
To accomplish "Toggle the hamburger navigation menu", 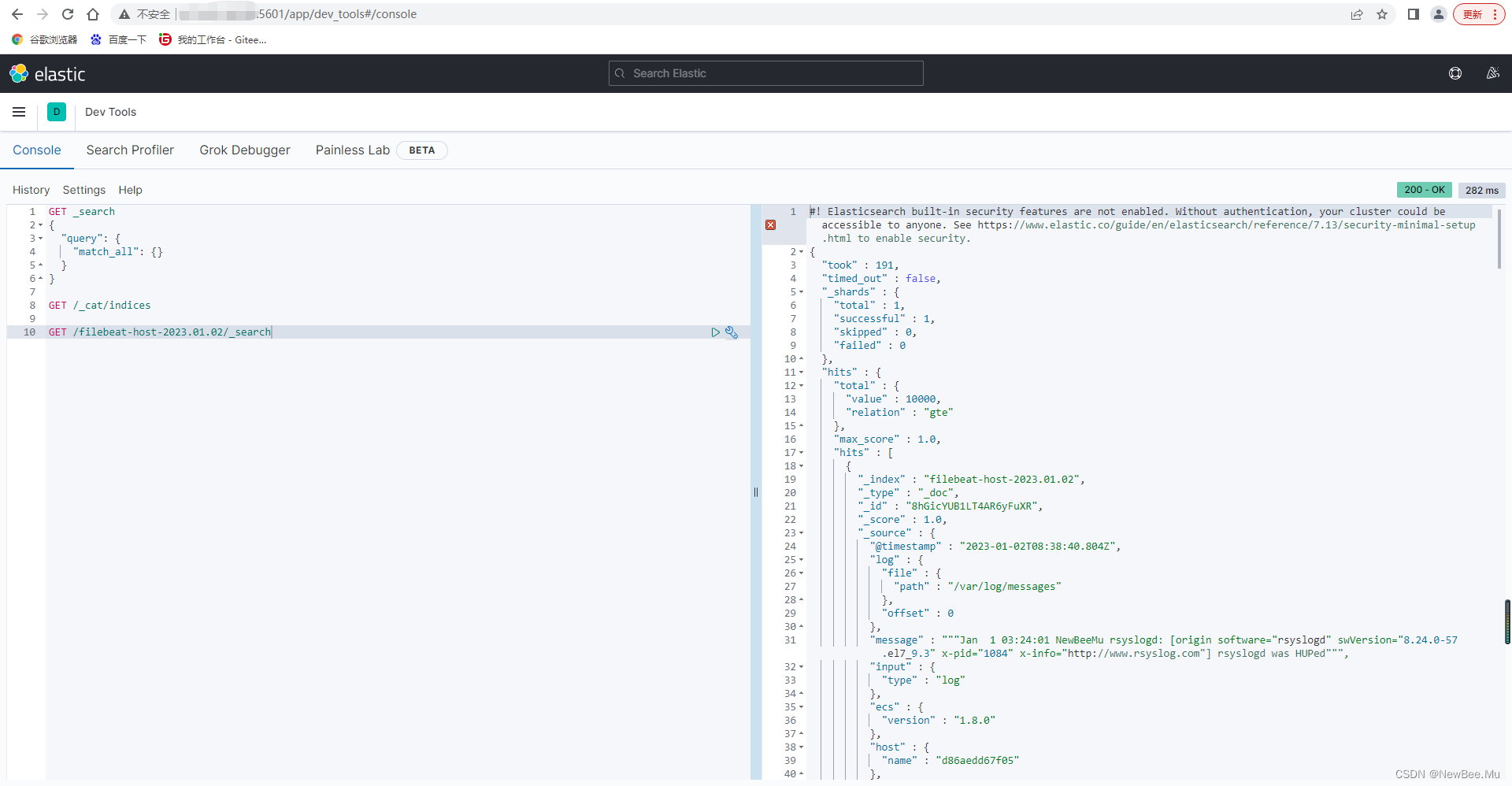I will pos(19,112).
